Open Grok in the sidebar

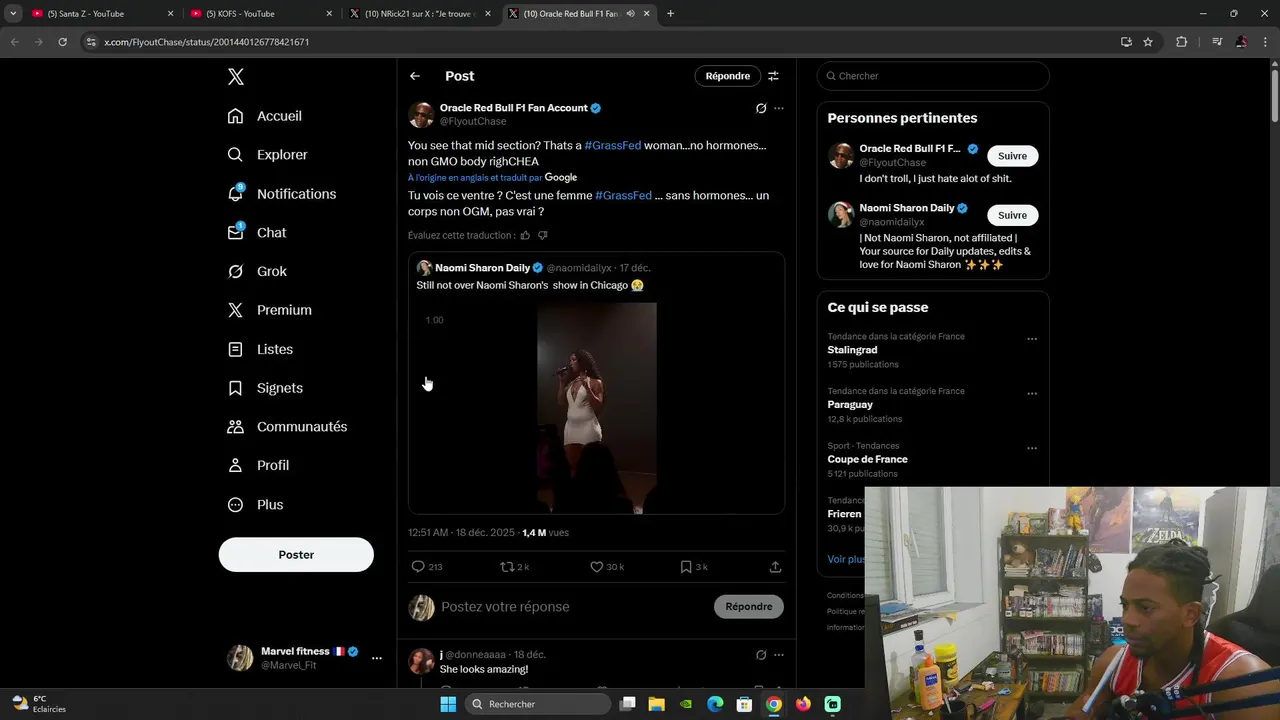[257, 271]
